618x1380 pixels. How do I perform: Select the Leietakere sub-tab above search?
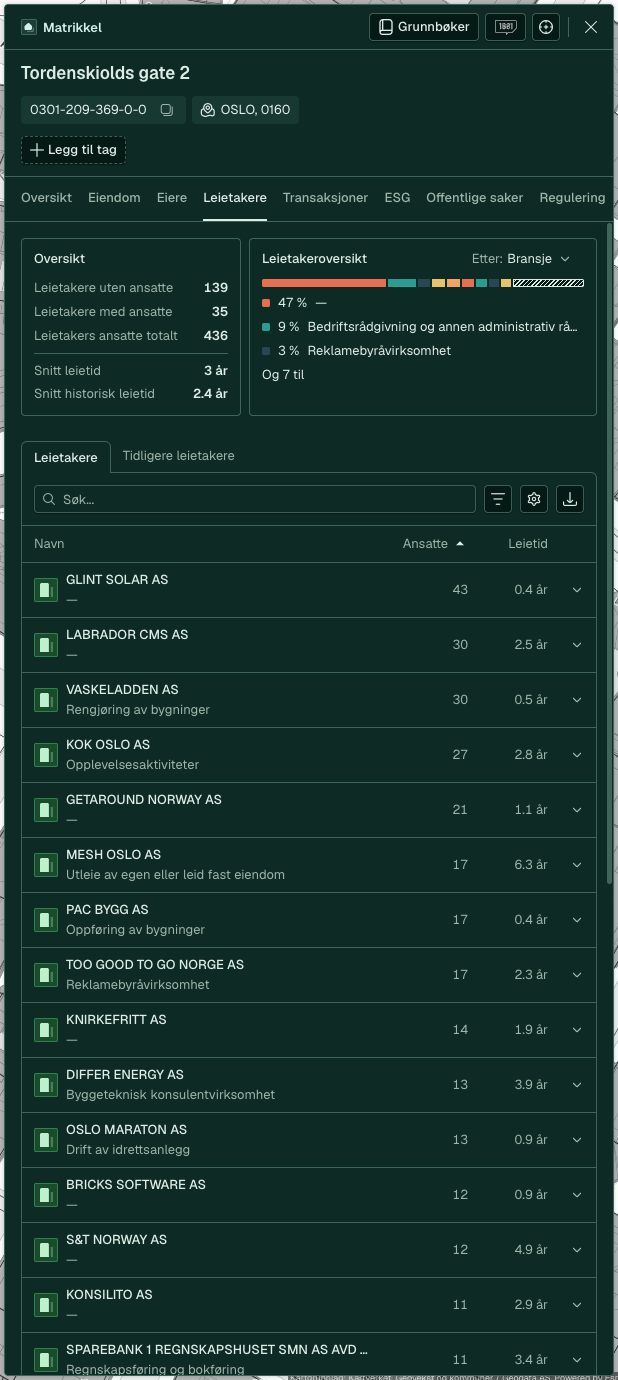(x=66, y=457)
